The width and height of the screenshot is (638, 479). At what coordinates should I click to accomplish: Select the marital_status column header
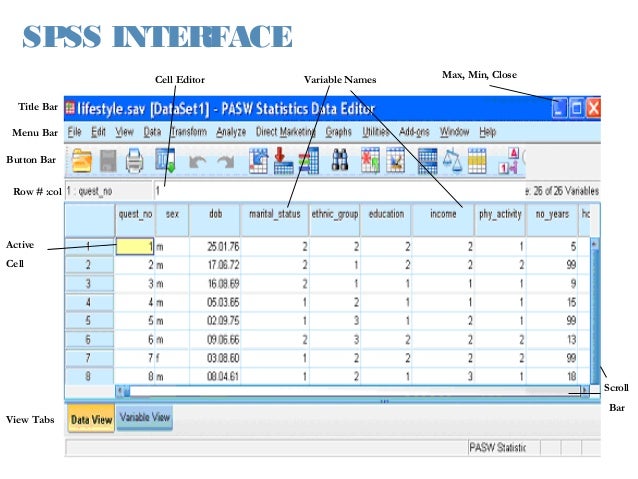(275, 219)
